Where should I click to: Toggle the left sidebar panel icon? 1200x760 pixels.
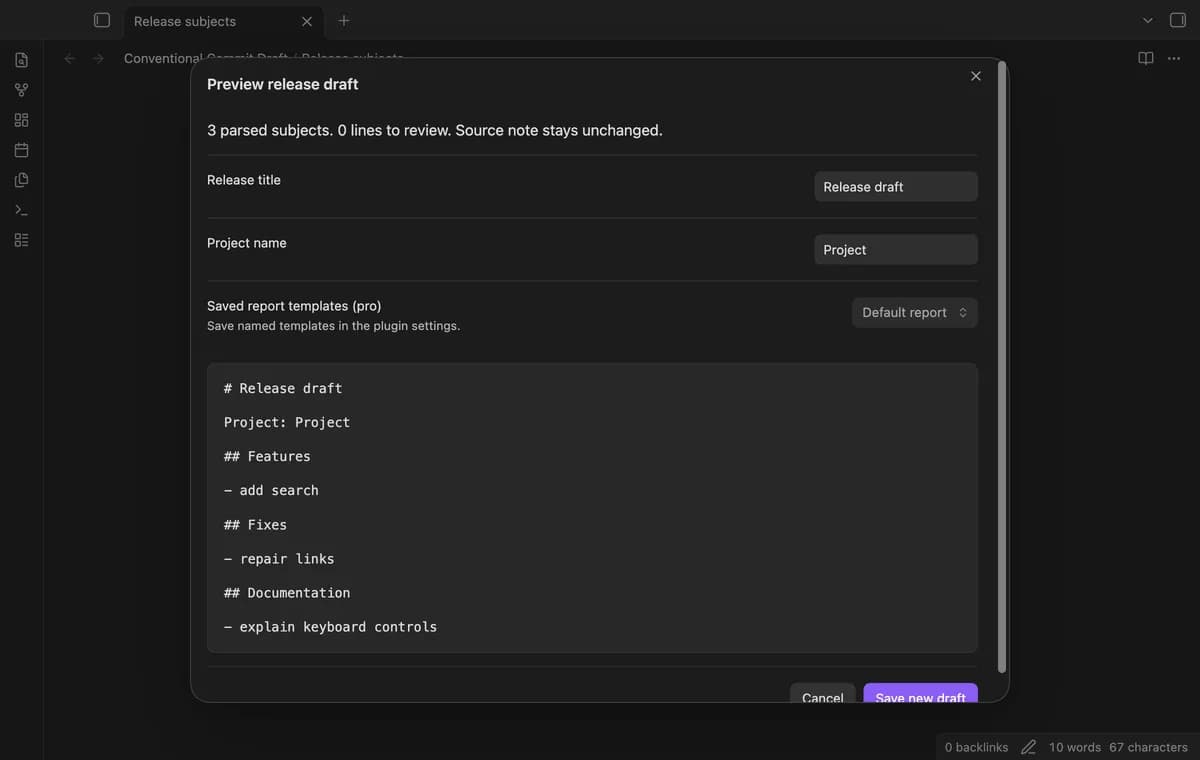click(101, 20)
